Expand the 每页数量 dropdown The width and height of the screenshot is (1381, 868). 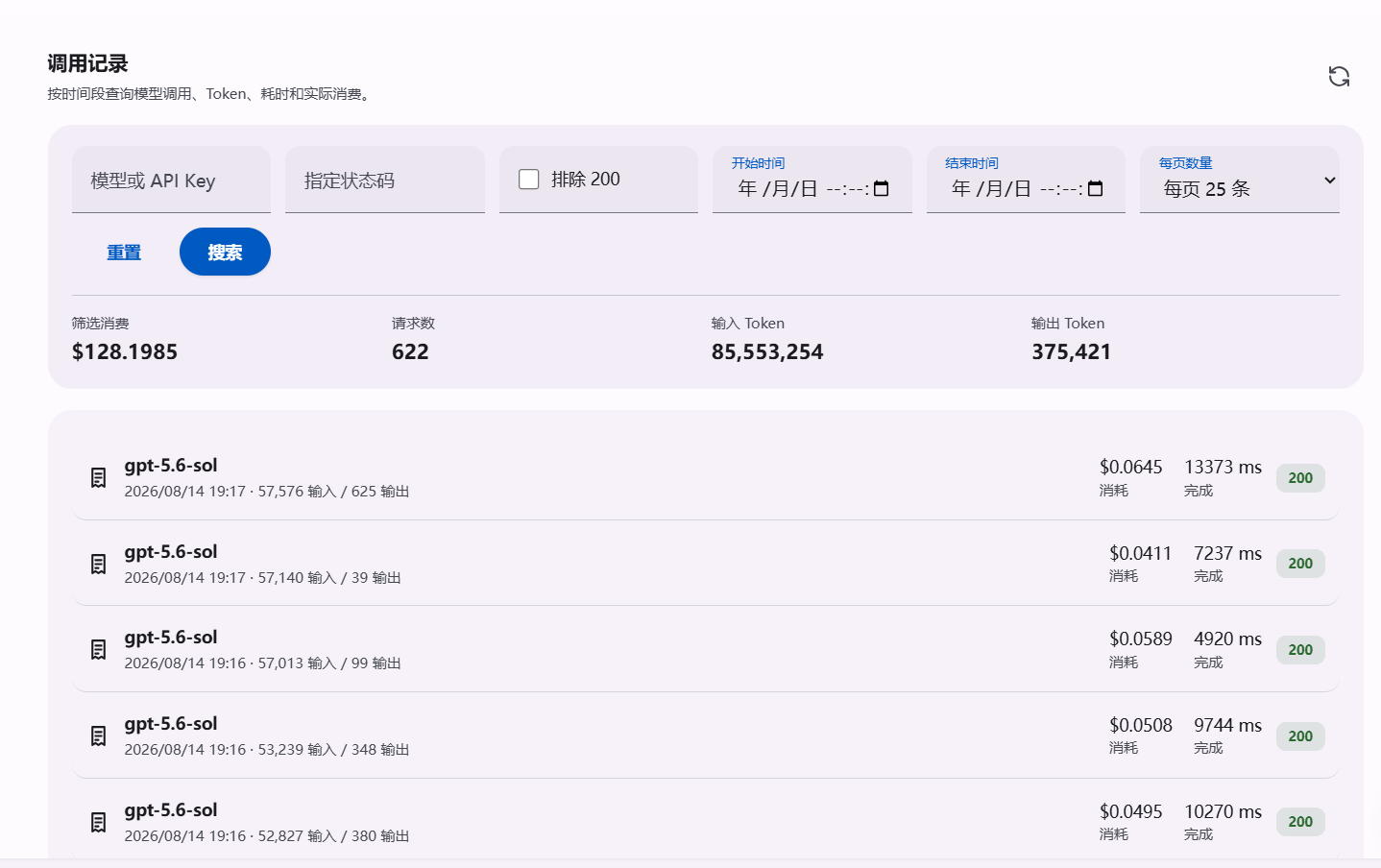click(1240, 180)
